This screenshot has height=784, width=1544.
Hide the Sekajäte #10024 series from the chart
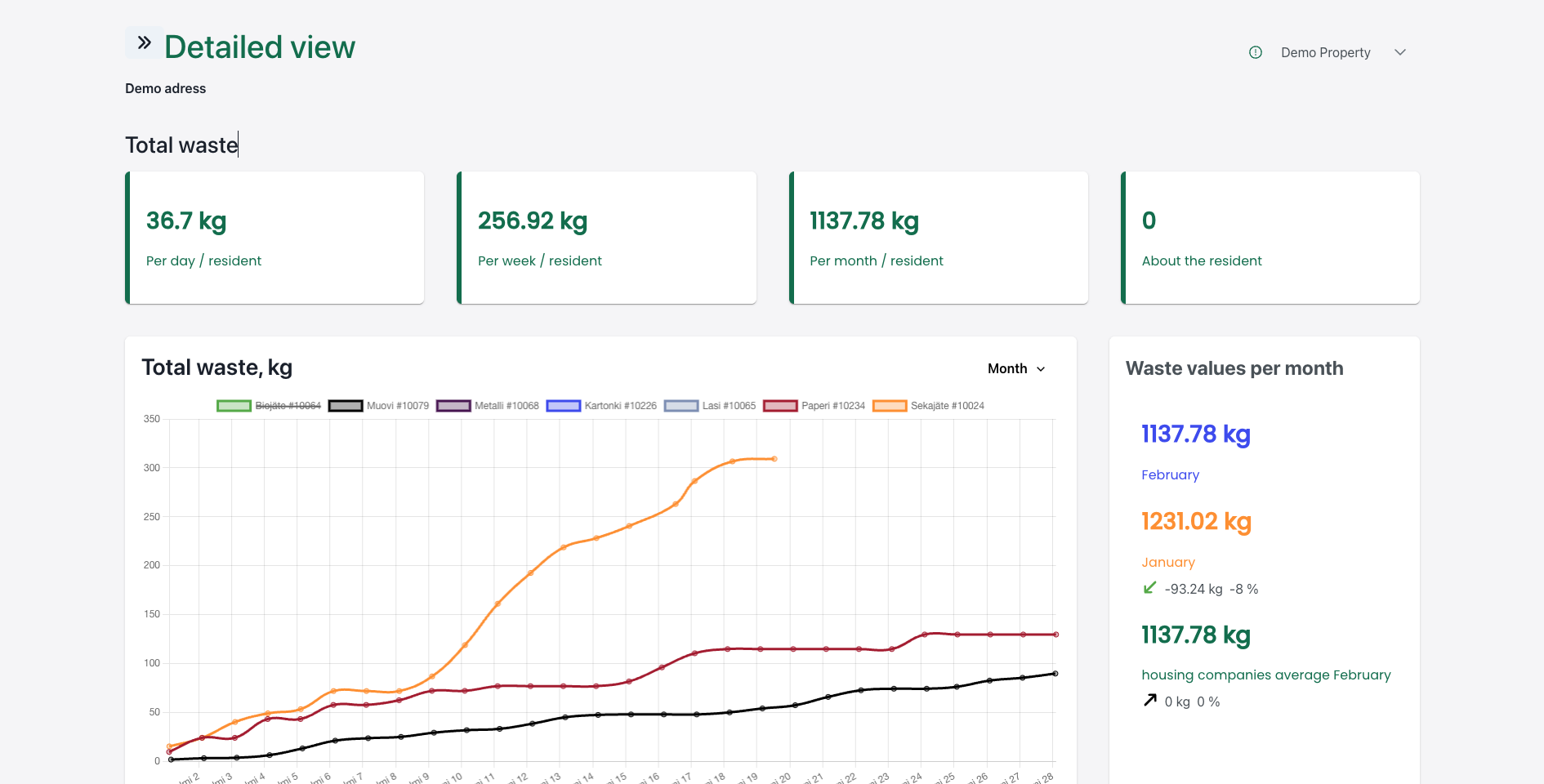click(x=948, y=405)
